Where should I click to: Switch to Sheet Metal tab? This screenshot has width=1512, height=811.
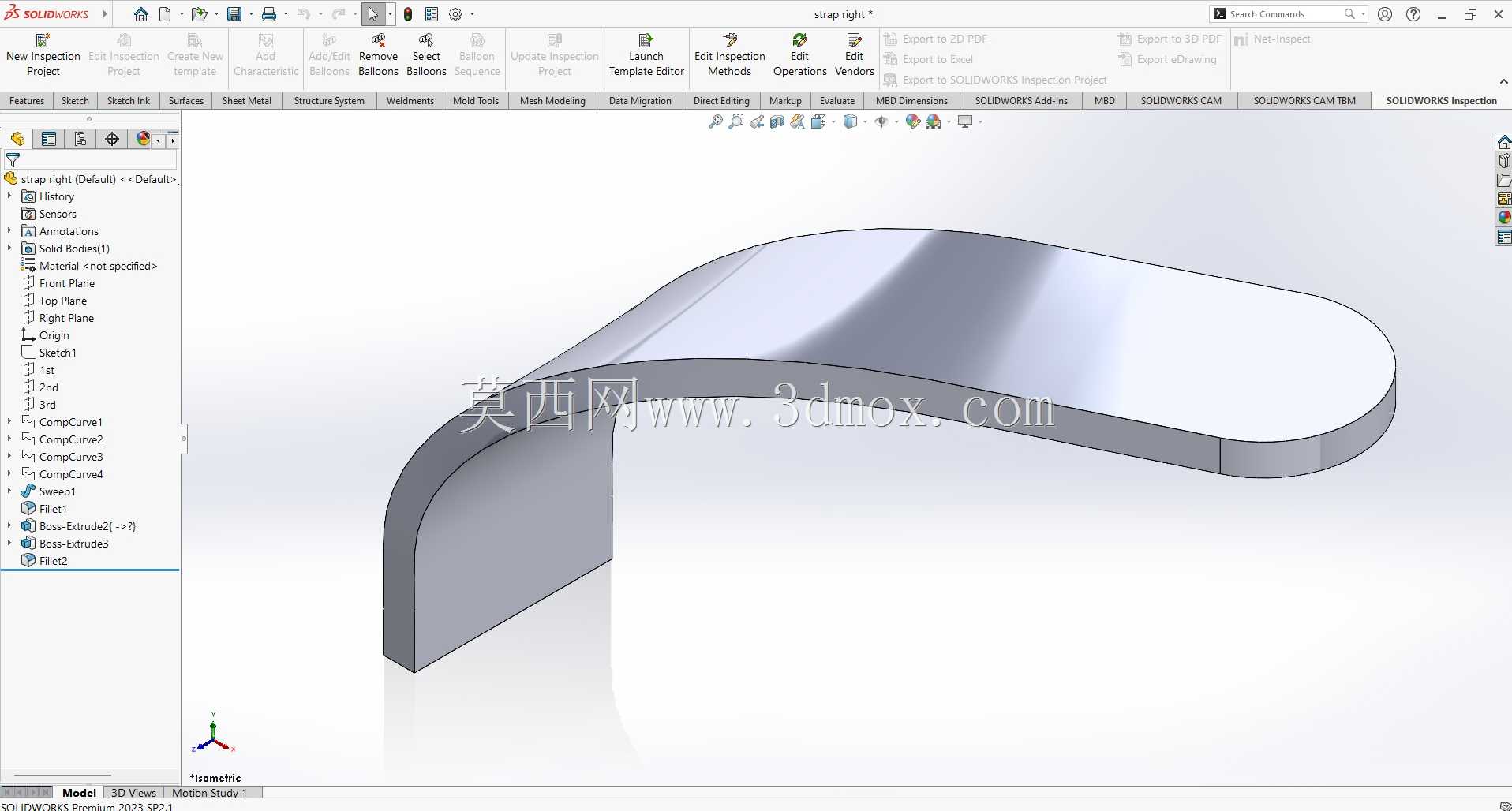click(x=247, y=101)
